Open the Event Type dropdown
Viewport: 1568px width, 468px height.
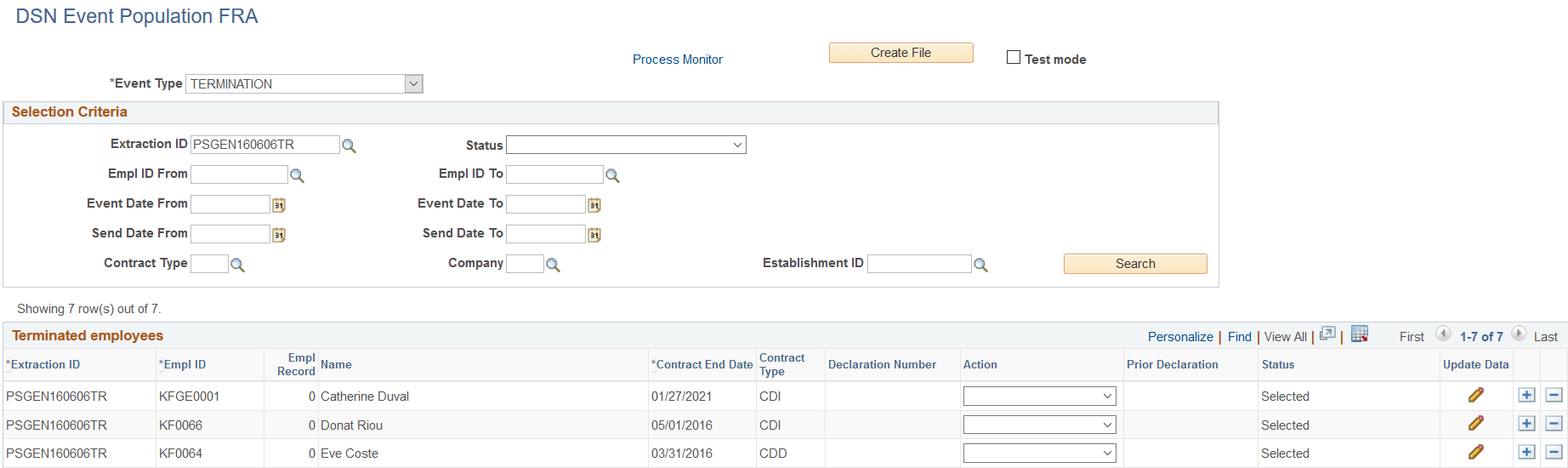[413, 83]
